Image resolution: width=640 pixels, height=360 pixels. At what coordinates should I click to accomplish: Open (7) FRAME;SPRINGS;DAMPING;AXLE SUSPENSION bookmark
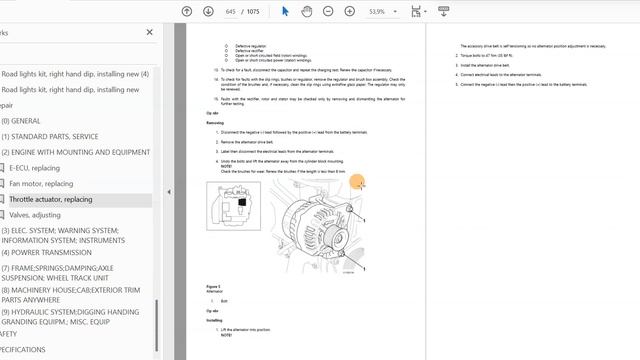tap(58, 273)
